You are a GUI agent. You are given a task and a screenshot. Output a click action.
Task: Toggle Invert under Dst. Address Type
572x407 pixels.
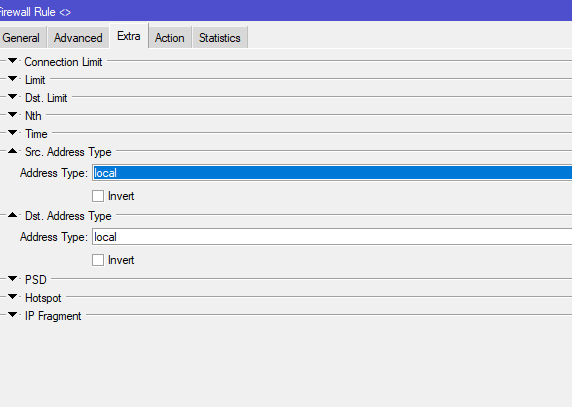point(98,260)
